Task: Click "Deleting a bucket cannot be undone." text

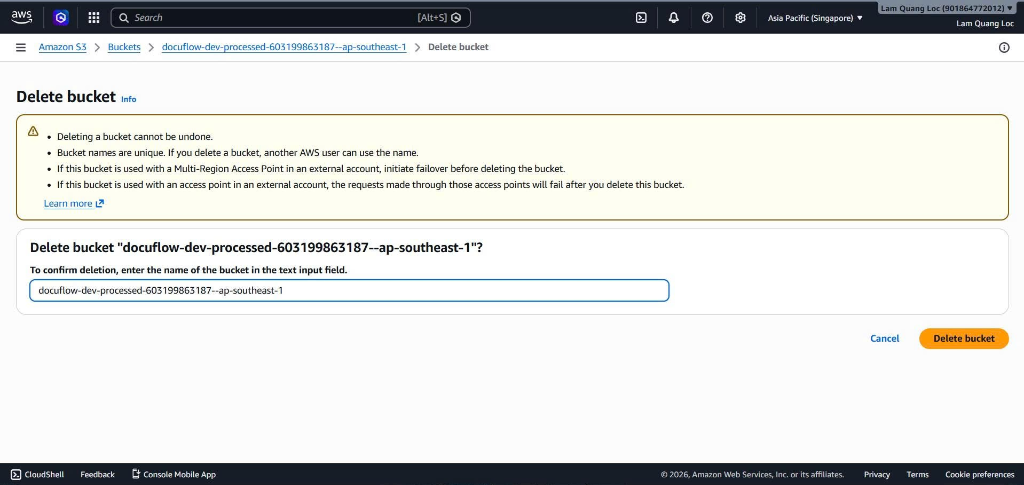Action: 135,137
